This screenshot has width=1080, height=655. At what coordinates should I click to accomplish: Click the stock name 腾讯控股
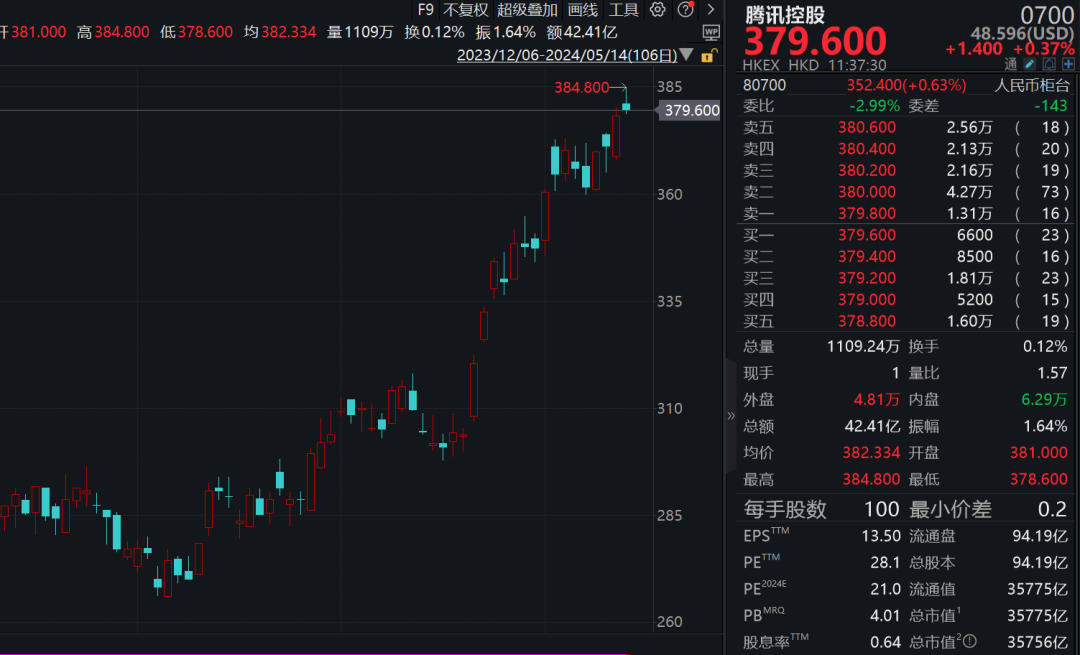[x=785, y=14]
